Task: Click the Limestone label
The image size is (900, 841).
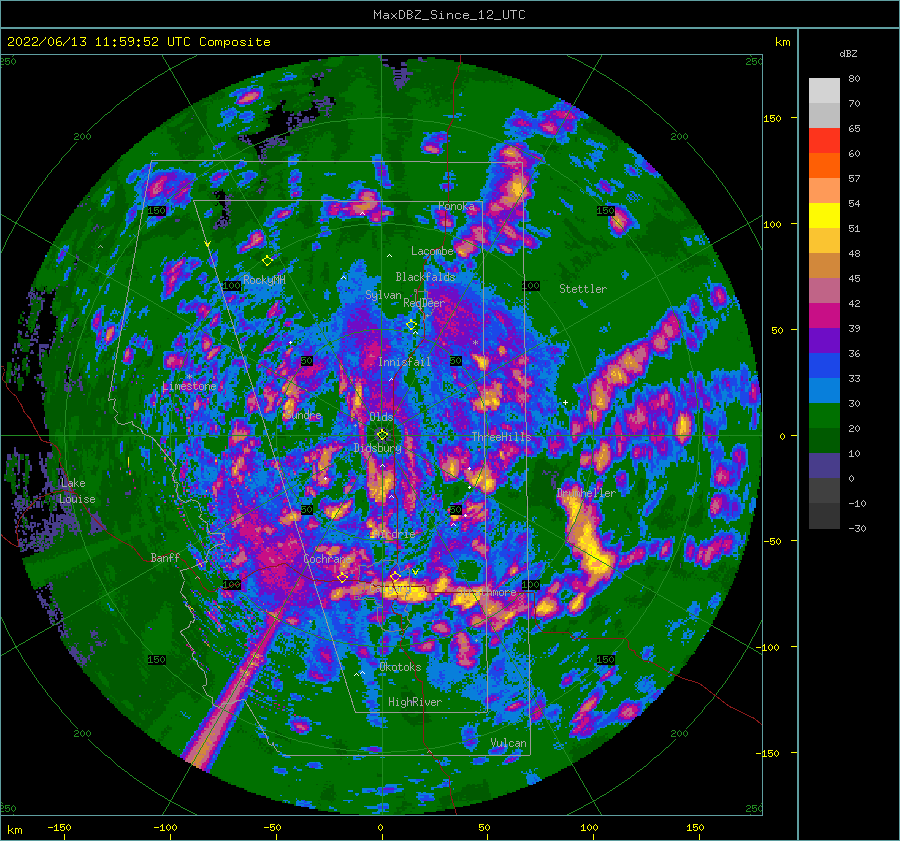Action: [189, 386]
